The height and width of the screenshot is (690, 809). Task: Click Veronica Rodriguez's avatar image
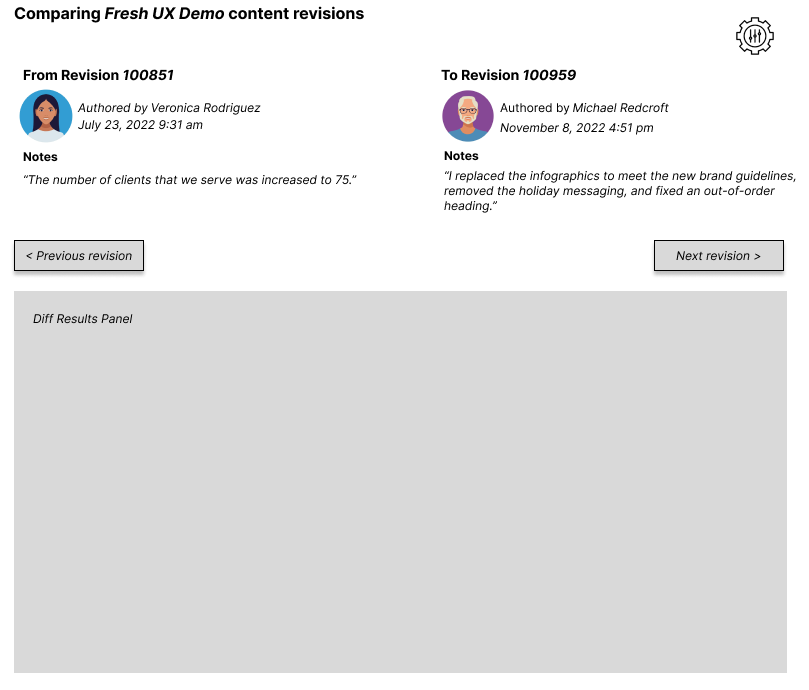click(x=45, y=115)
